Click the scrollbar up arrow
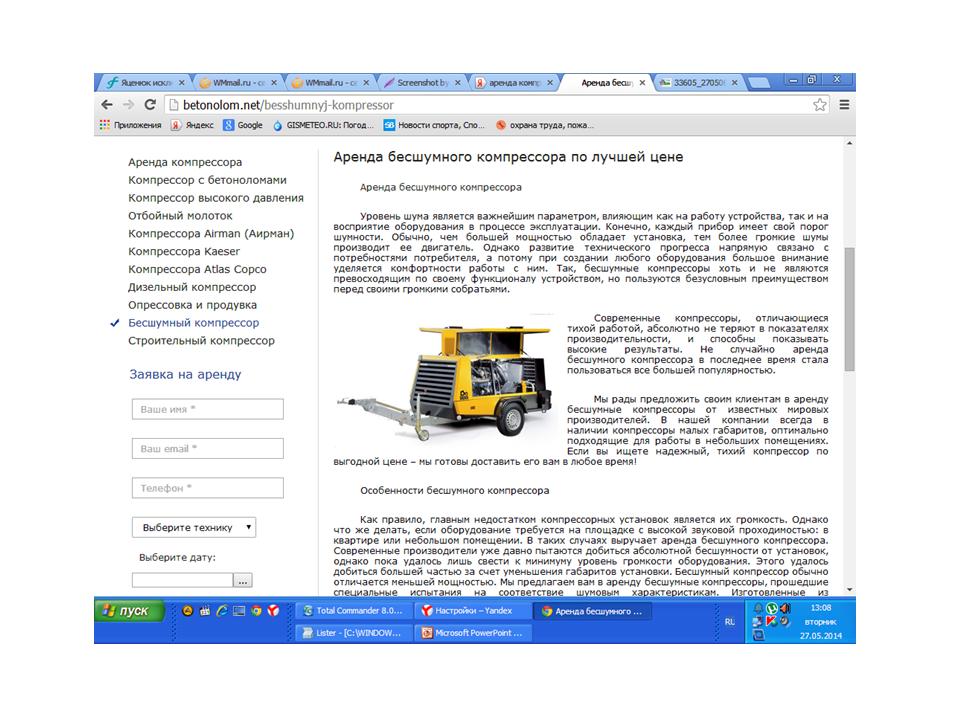 pos(849,143)
